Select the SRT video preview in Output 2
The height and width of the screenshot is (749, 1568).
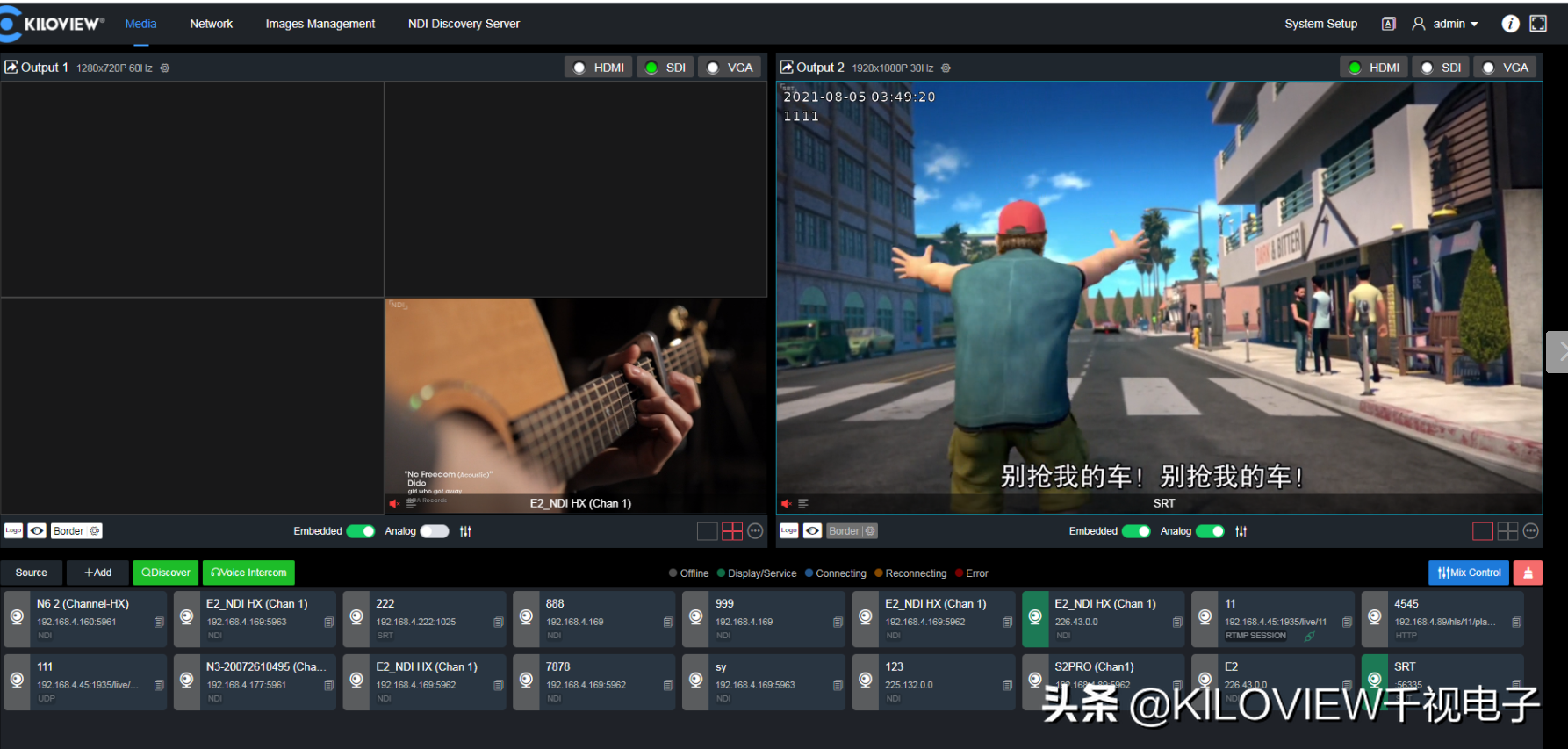[x=1159, y=298]
